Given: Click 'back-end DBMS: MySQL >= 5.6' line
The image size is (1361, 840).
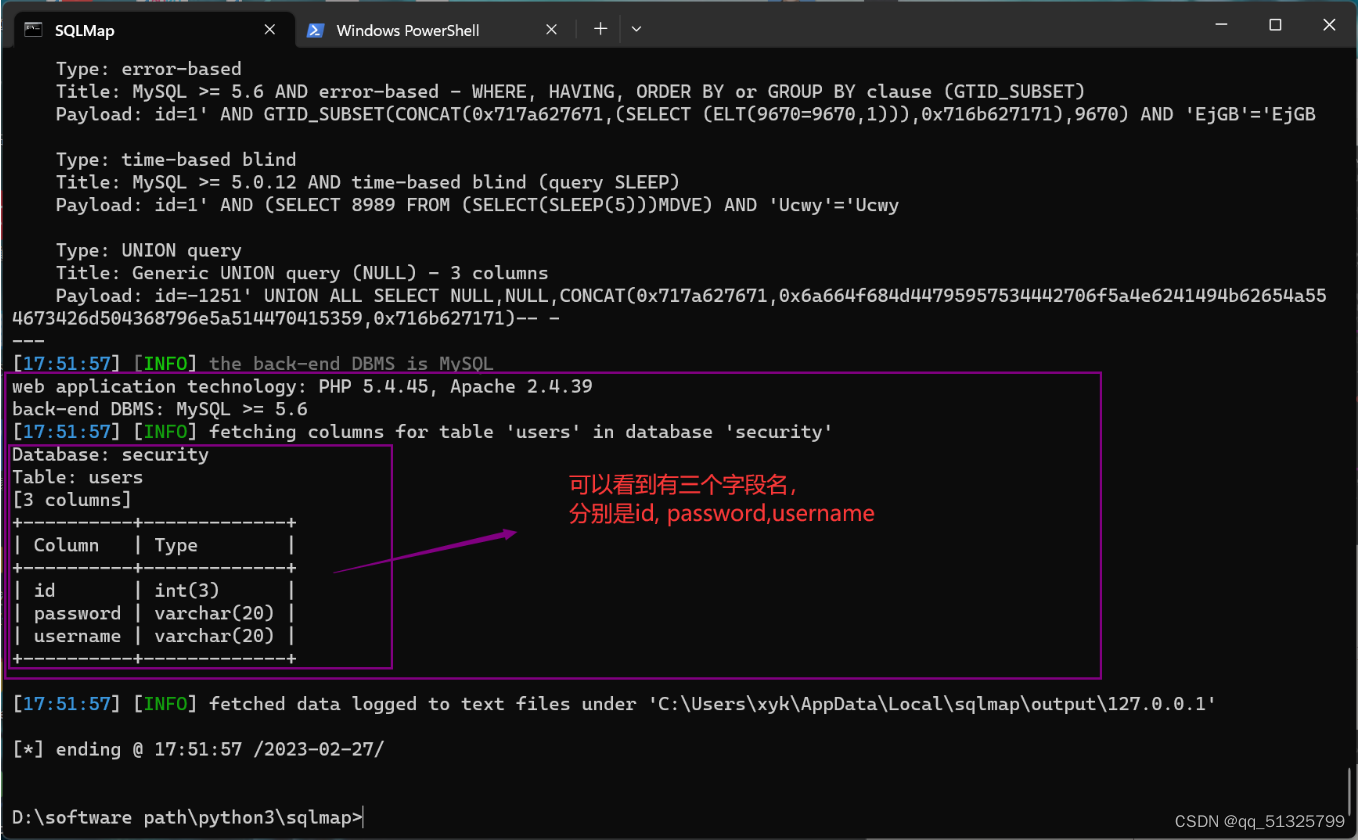Looking at the screenshot, I should 160,409.
